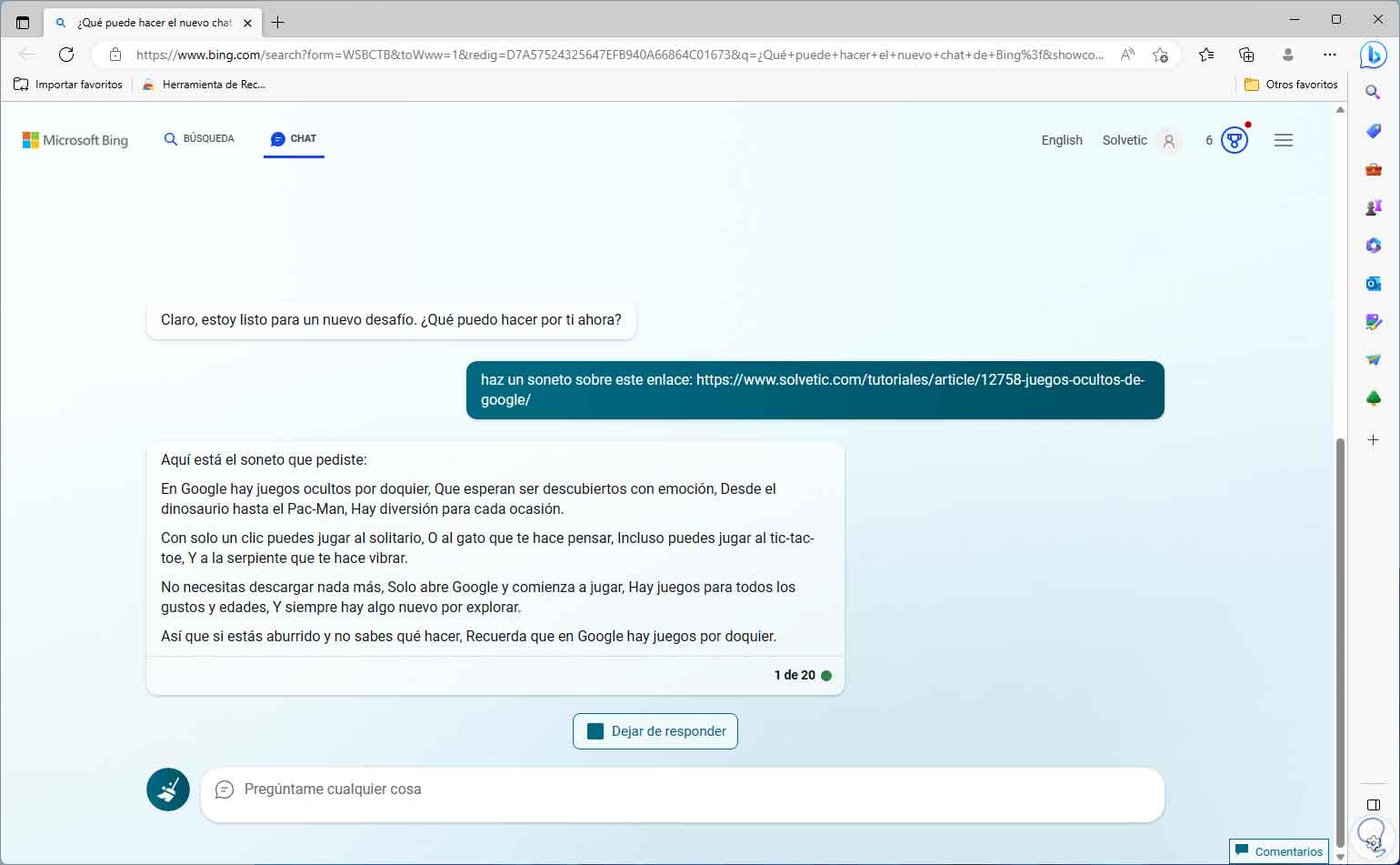Select the CHAT tab
Image resolution: width=1400 pixels, height=865 pixels.
coord(294,139)
